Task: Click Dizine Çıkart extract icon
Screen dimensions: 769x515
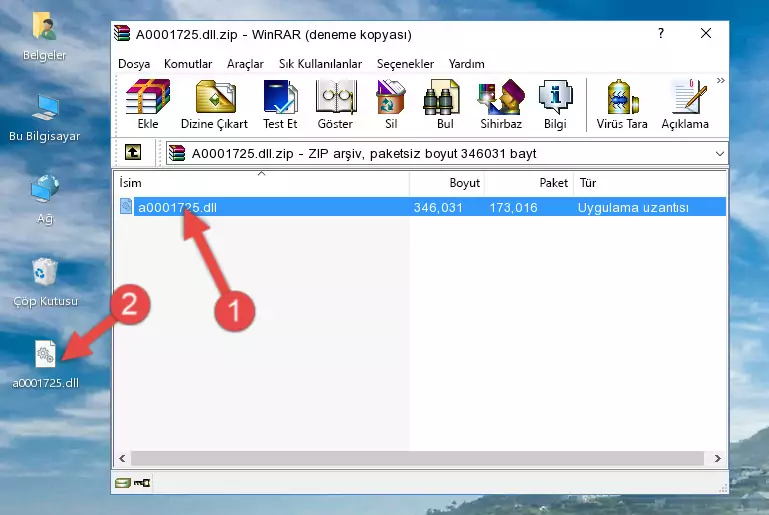Action: pyautogui.click(x=214, y=104)
